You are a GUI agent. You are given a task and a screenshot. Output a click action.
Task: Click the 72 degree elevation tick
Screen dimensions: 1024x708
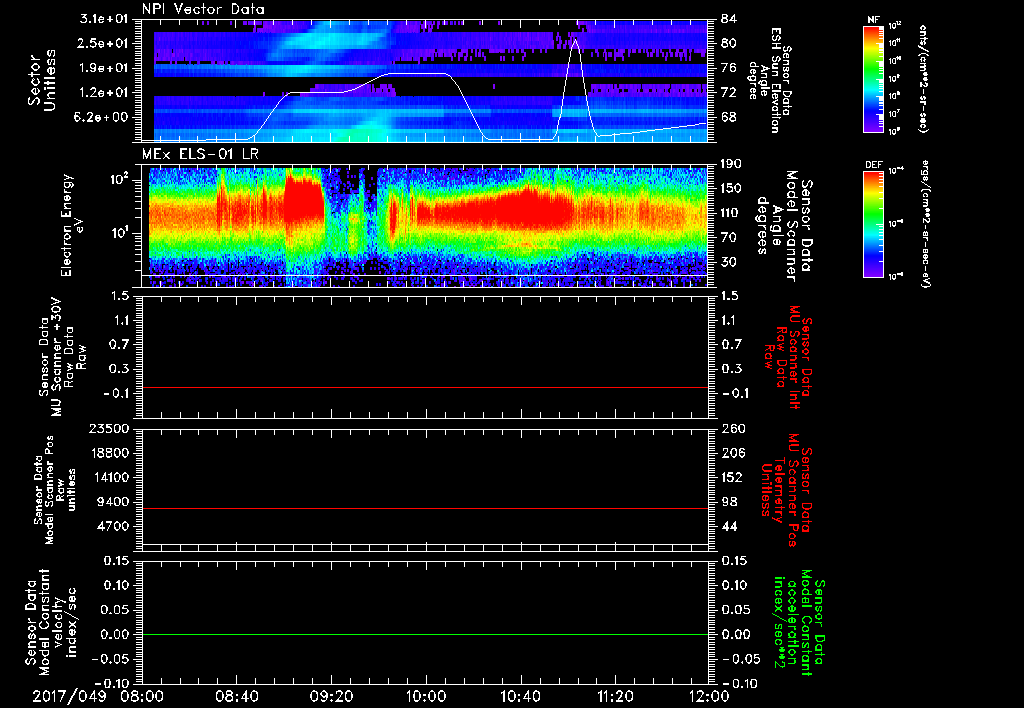click(x=729, y=93)
